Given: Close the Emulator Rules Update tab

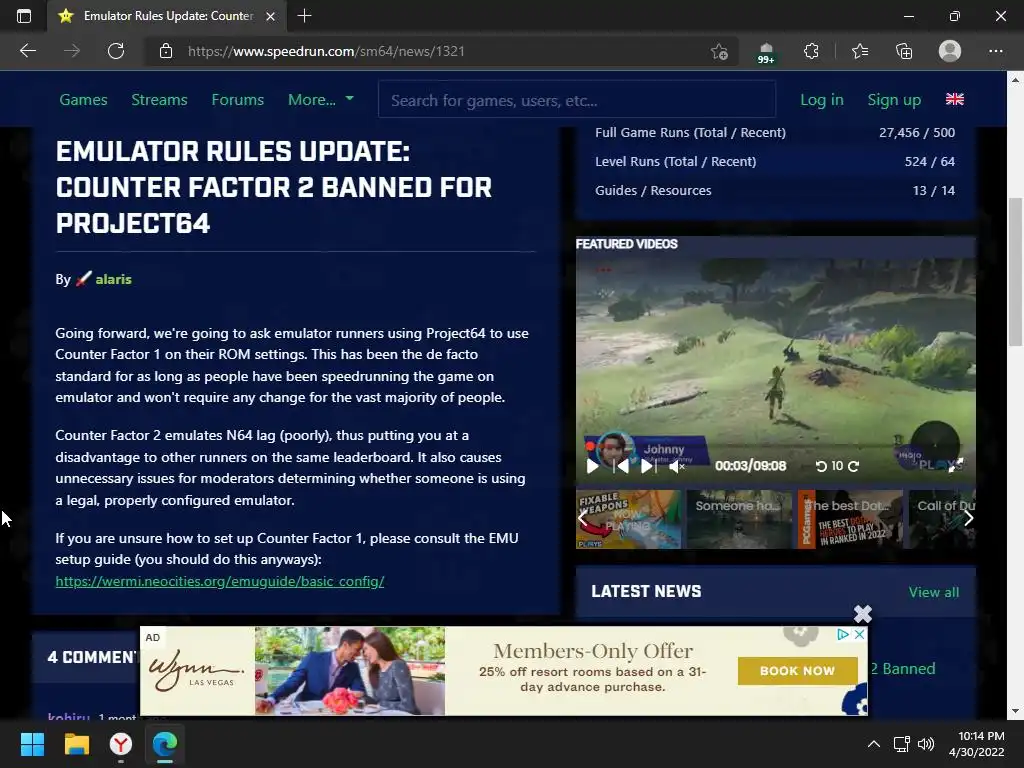Looking at the screenshot, I should [270, 16].
